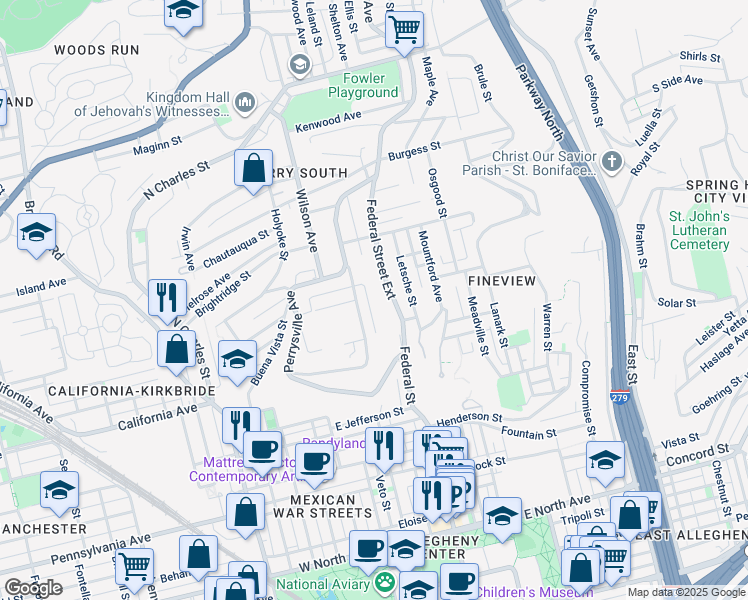Select the Federal Street Ext label

coord(380,249)
